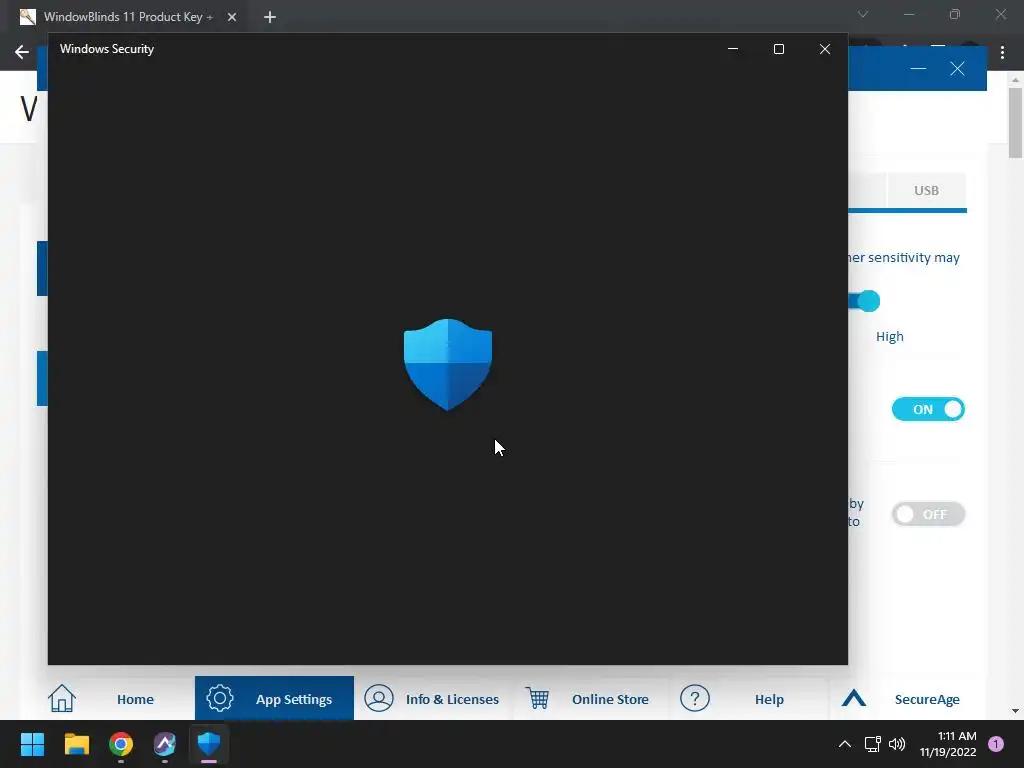Switch to the USB tab in SecureAge

[x=926, y=190]
